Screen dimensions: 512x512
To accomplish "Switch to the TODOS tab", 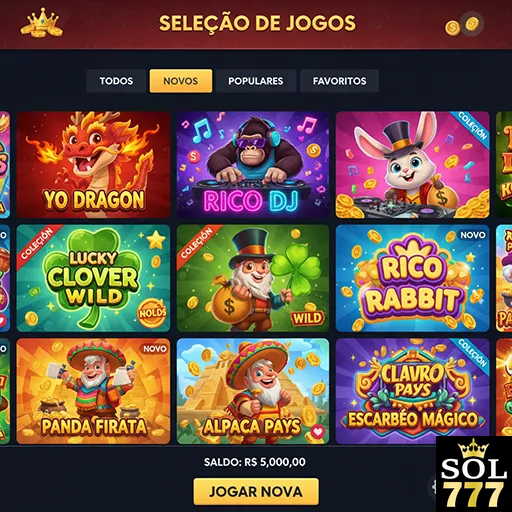I will coord(116,81).
